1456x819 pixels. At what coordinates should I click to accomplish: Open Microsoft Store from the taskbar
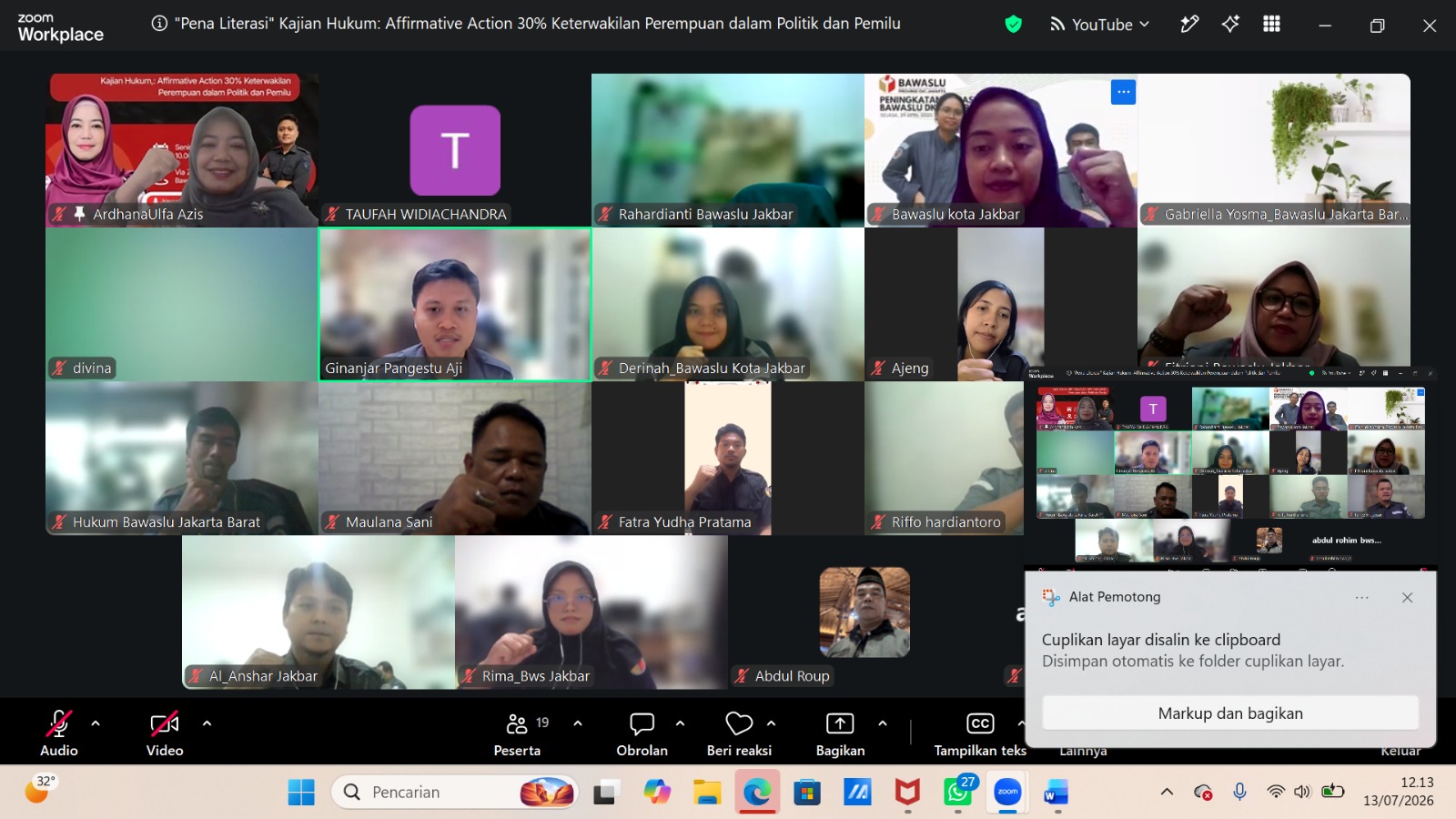click(807, 793)
